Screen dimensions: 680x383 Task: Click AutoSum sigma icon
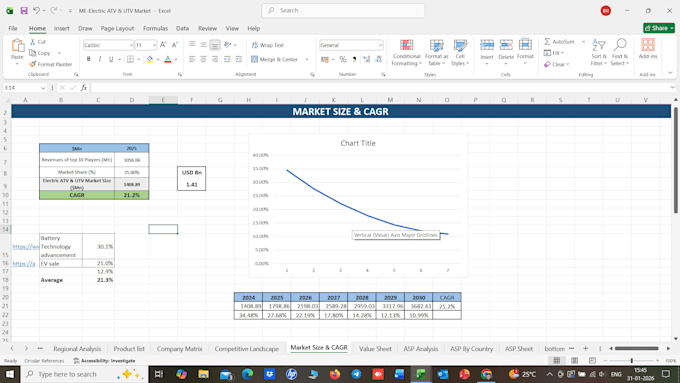pos(547,42)
